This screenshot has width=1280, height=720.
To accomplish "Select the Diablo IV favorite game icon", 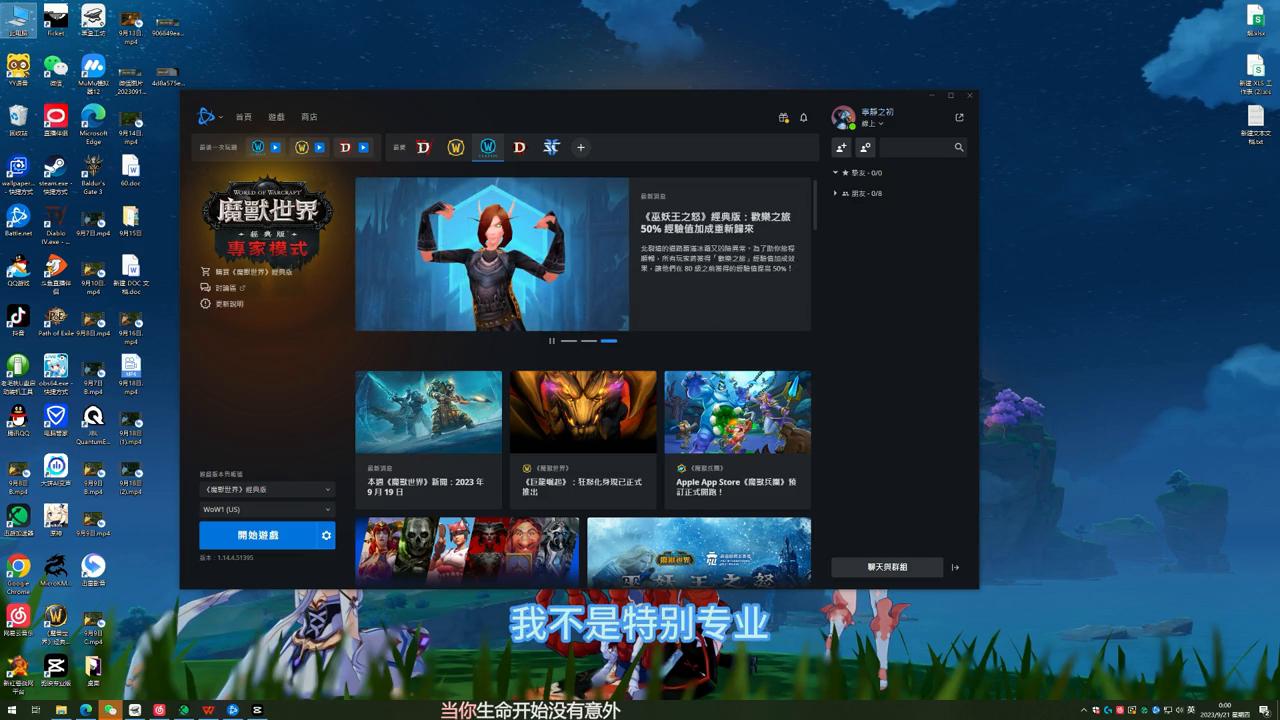I will coord(423,147).
